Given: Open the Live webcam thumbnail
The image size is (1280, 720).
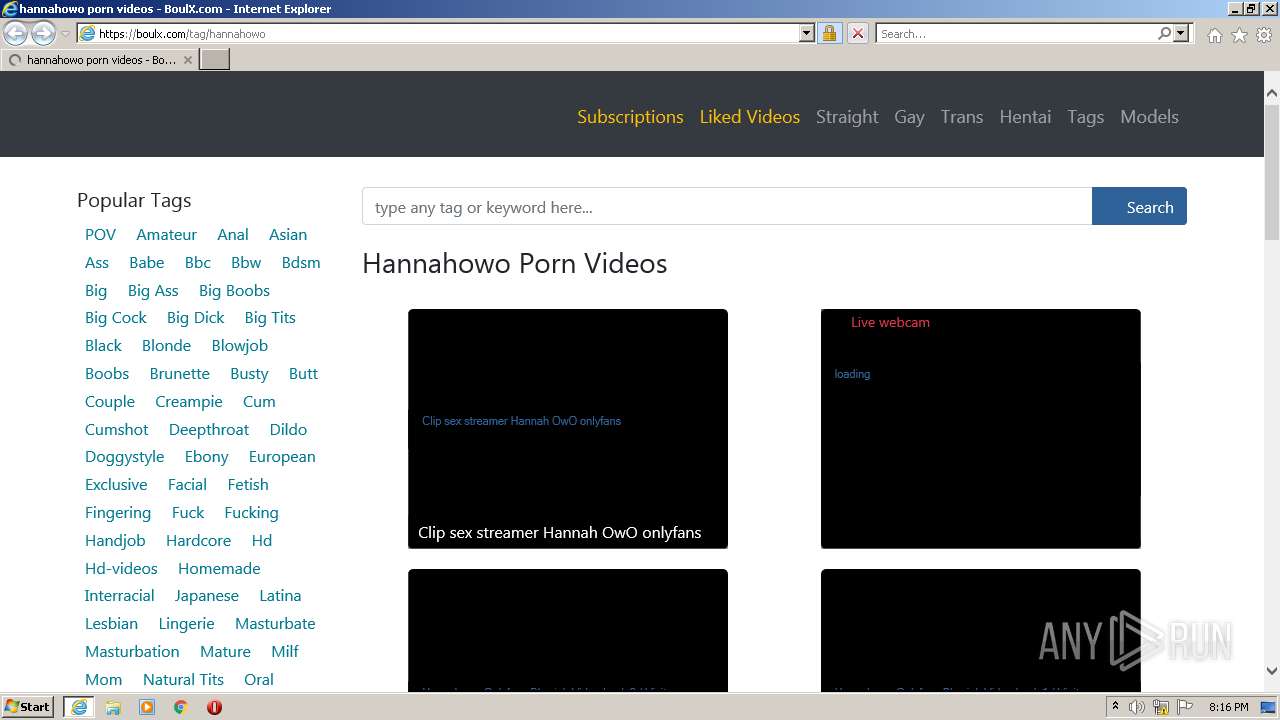Looking at the screenshot, I should pos(980,428).
